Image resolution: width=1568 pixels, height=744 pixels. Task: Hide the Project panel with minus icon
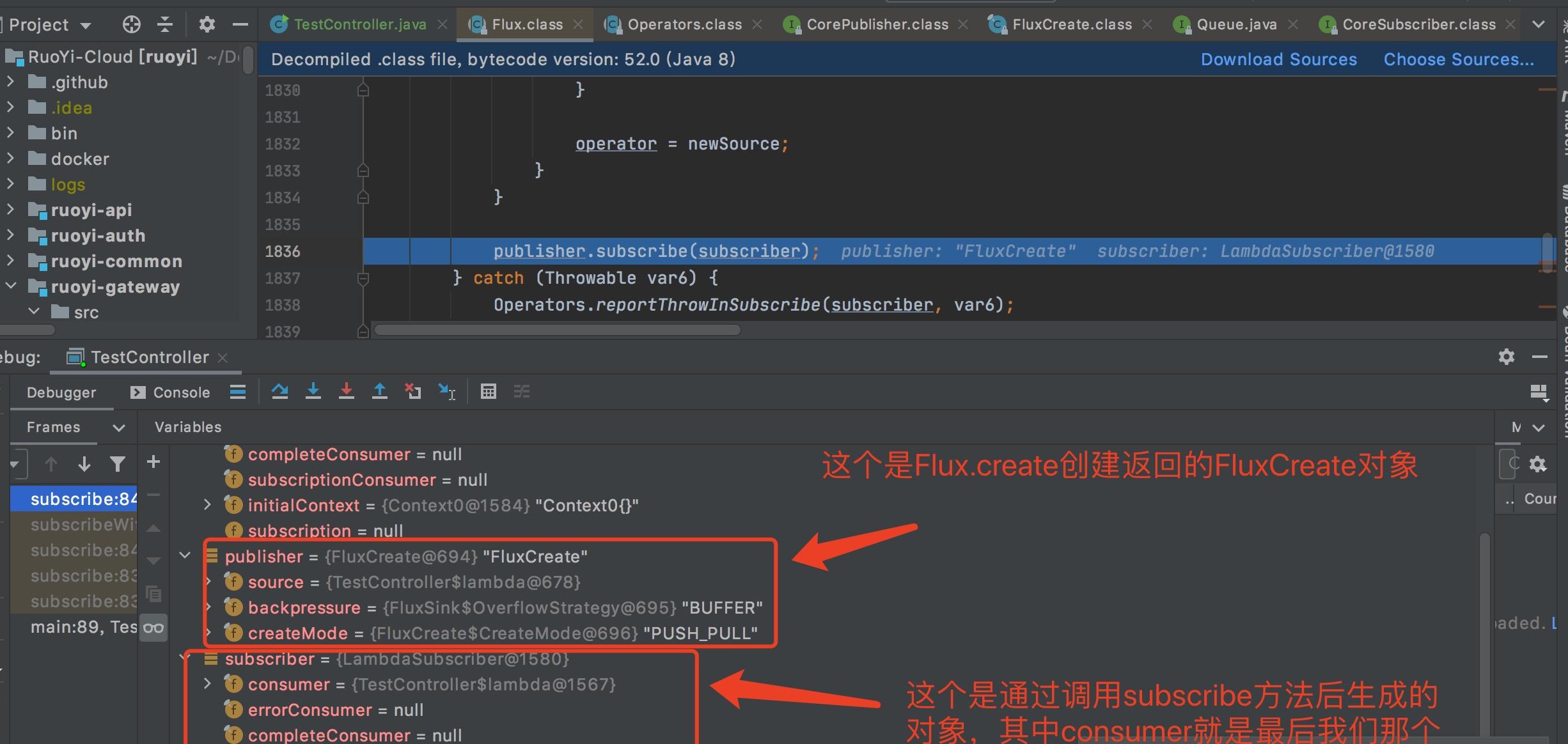point(240,25)
